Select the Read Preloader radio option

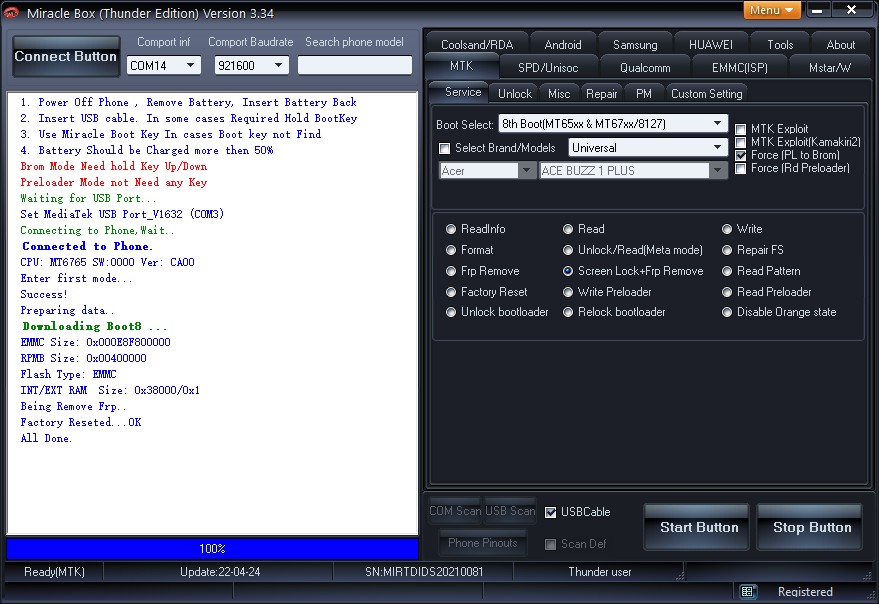pos(727,292)
